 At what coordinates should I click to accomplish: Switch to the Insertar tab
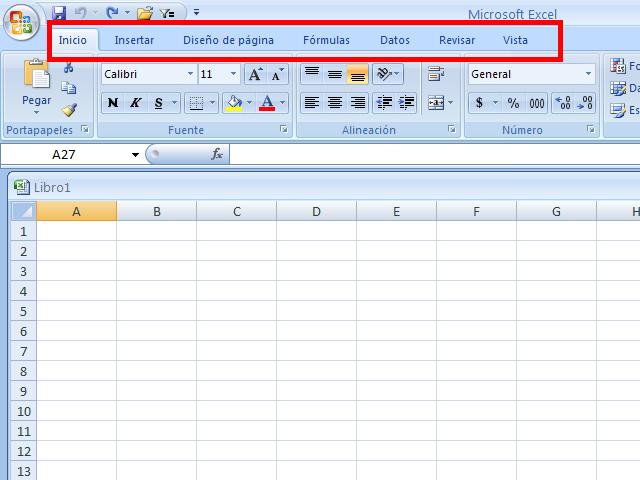coord(134,41)
